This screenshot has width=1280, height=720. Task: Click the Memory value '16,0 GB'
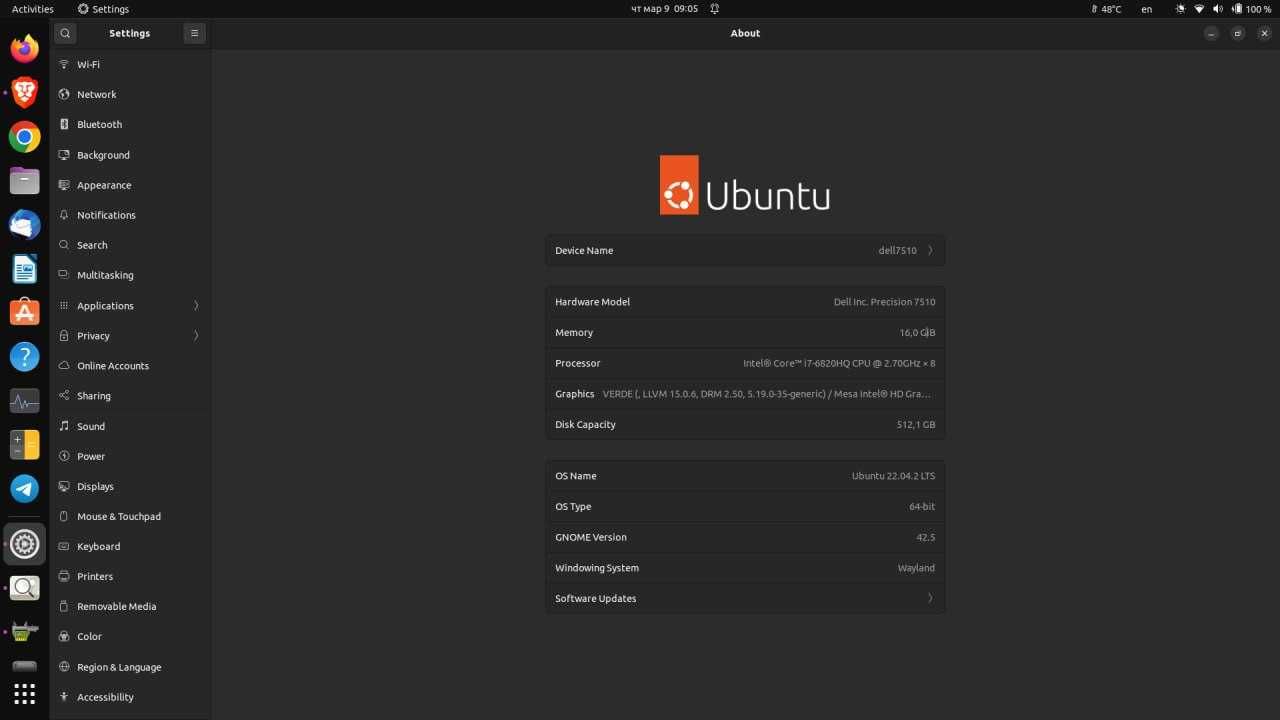click(x=917, y=333)
